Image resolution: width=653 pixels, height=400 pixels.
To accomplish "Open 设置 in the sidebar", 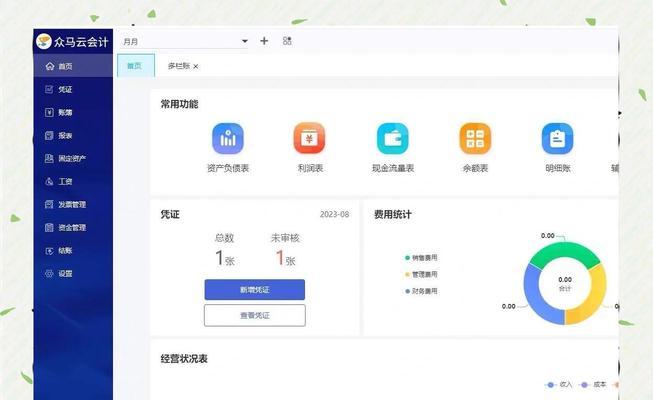I will click(x=73, y=273).
